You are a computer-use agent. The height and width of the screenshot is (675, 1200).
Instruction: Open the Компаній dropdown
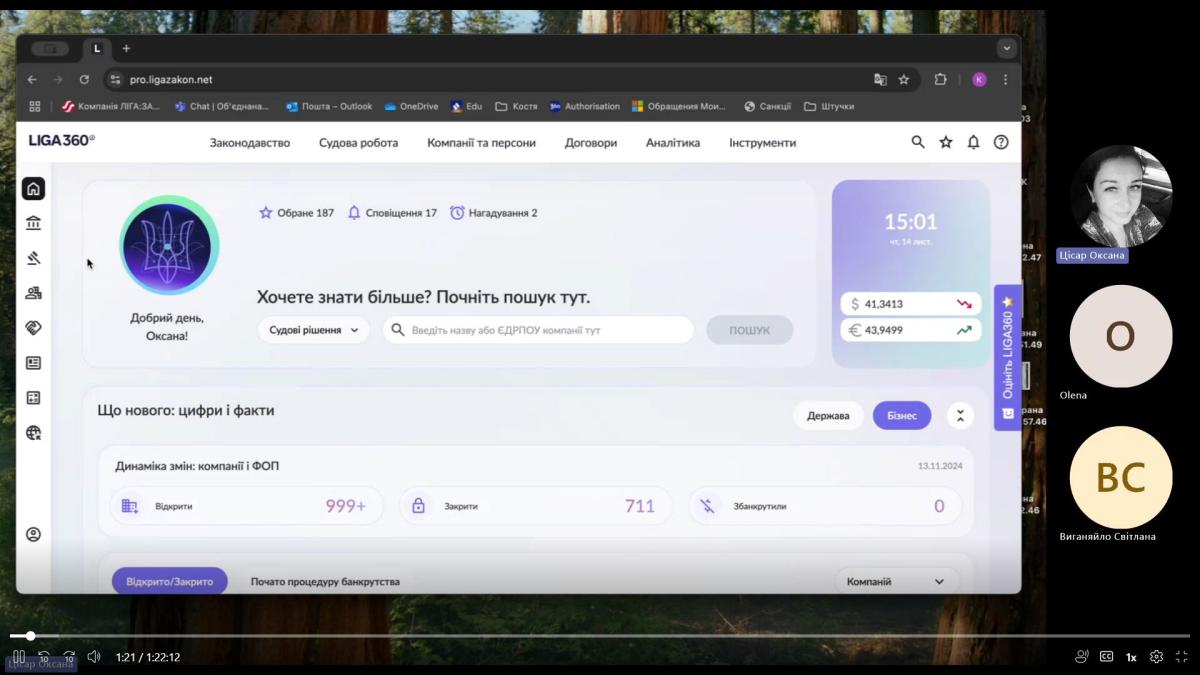[896, 581]
